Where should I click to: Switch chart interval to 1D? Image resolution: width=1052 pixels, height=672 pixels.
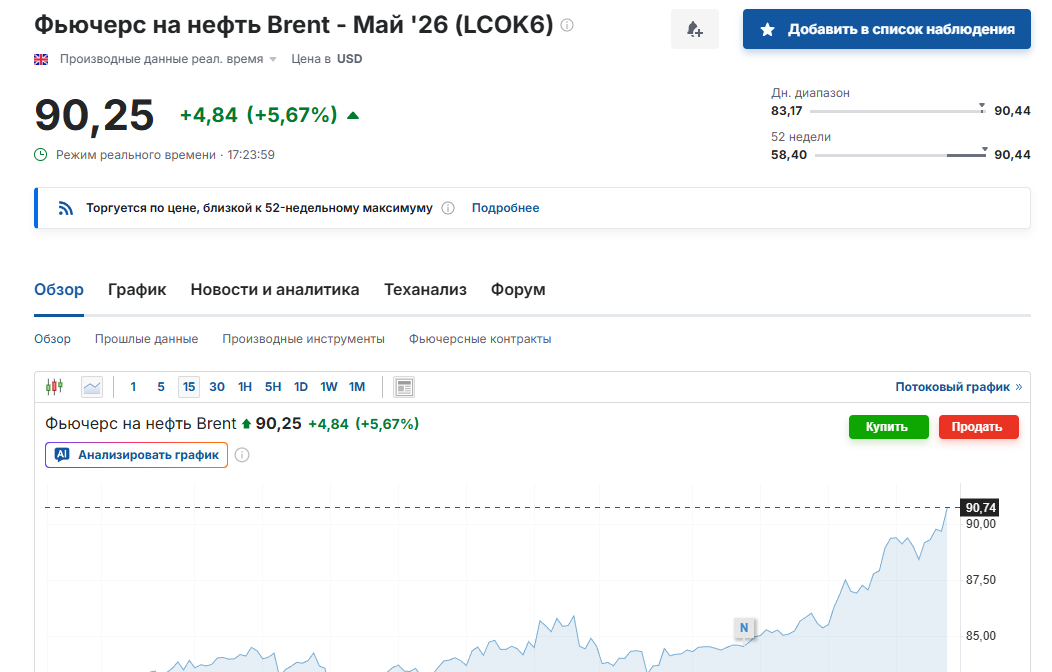pyautogui.click(x=300, y=387)
